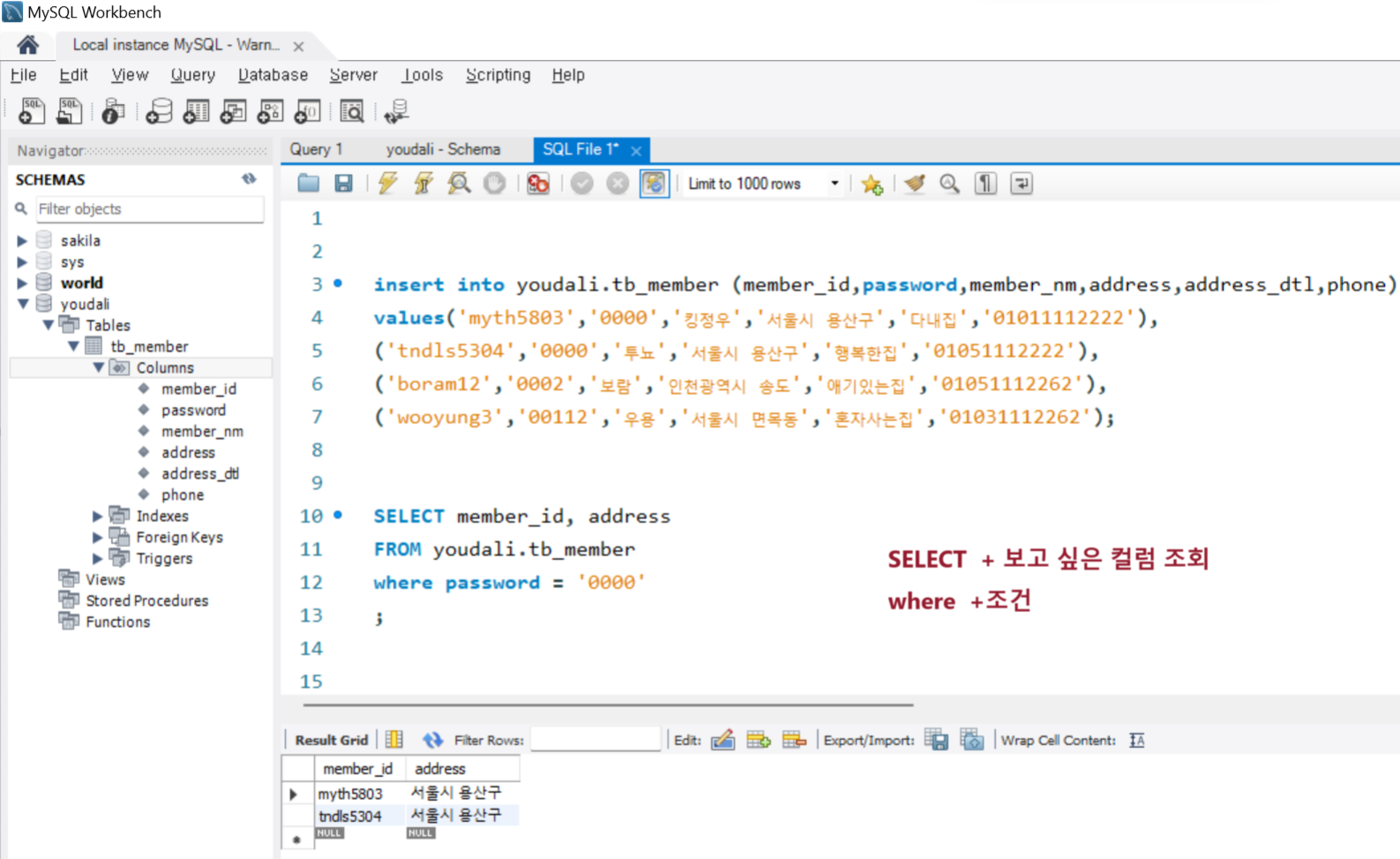Refresh the schemas list icon

coord(249,179)
